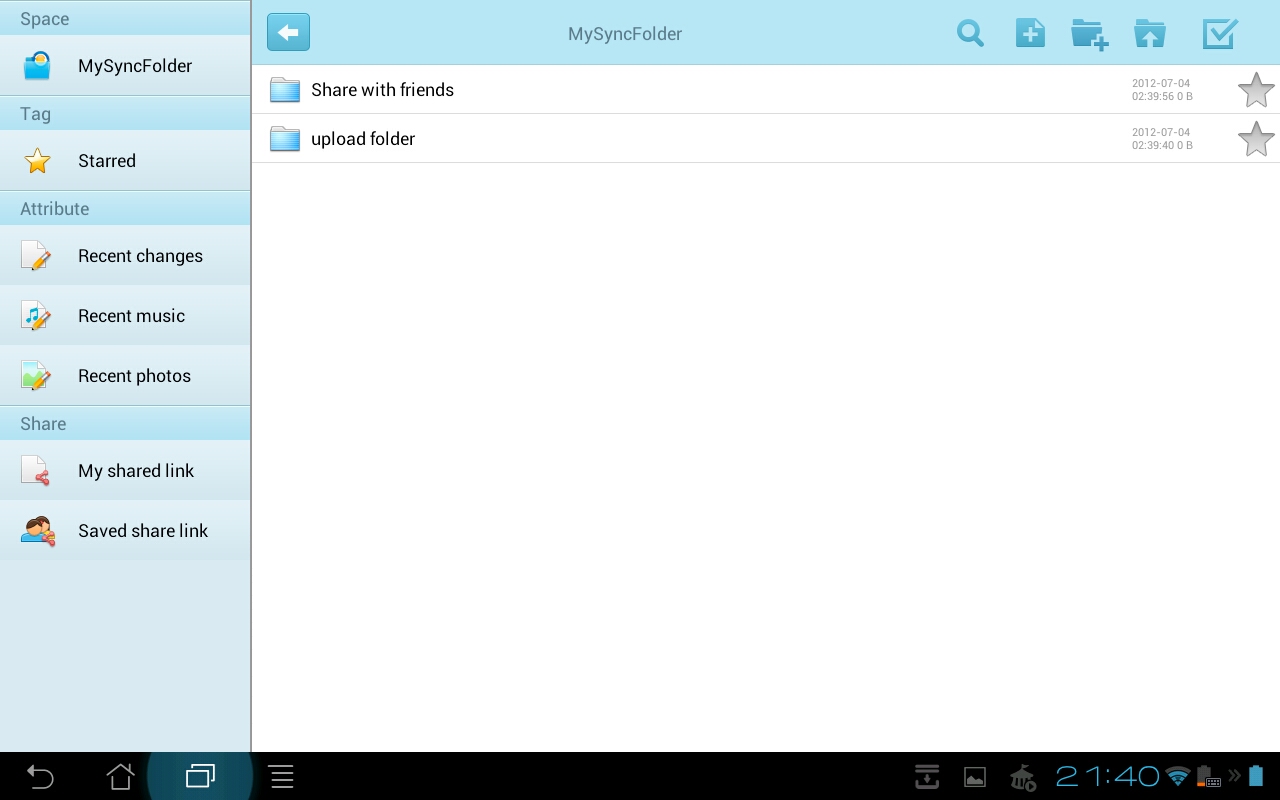This screenshot has height=800, width=1280.
Task: Tap the recent apps button
Action: (200, 776)
